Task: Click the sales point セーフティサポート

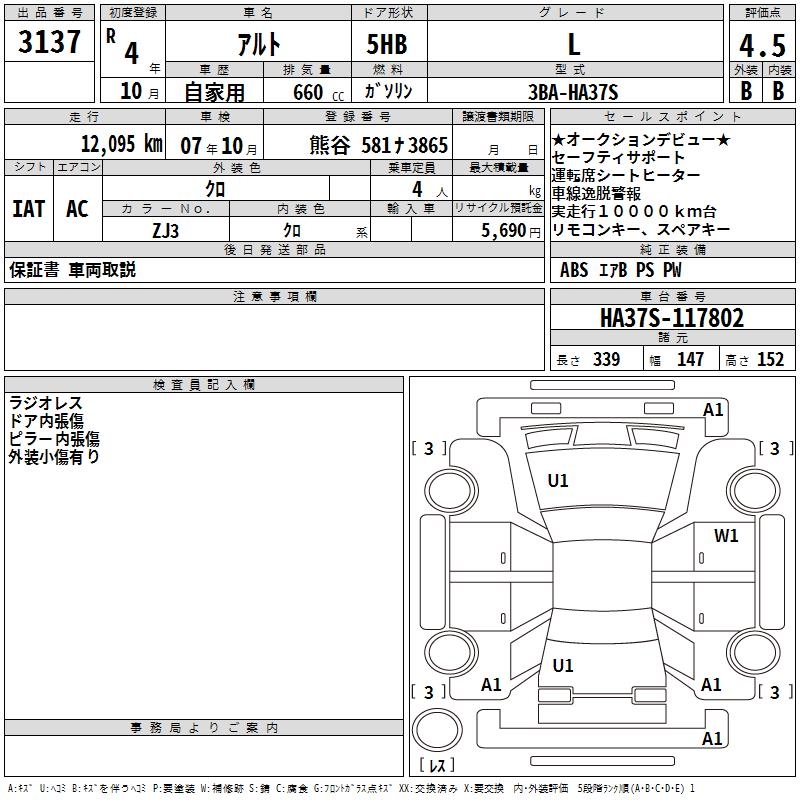Action: pyautogui.click(x=618, y=157)
